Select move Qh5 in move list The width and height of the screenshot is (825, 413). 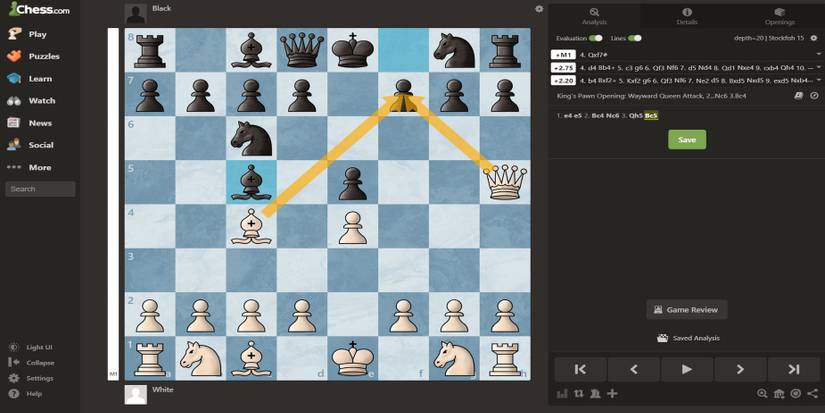coord(636,116)
